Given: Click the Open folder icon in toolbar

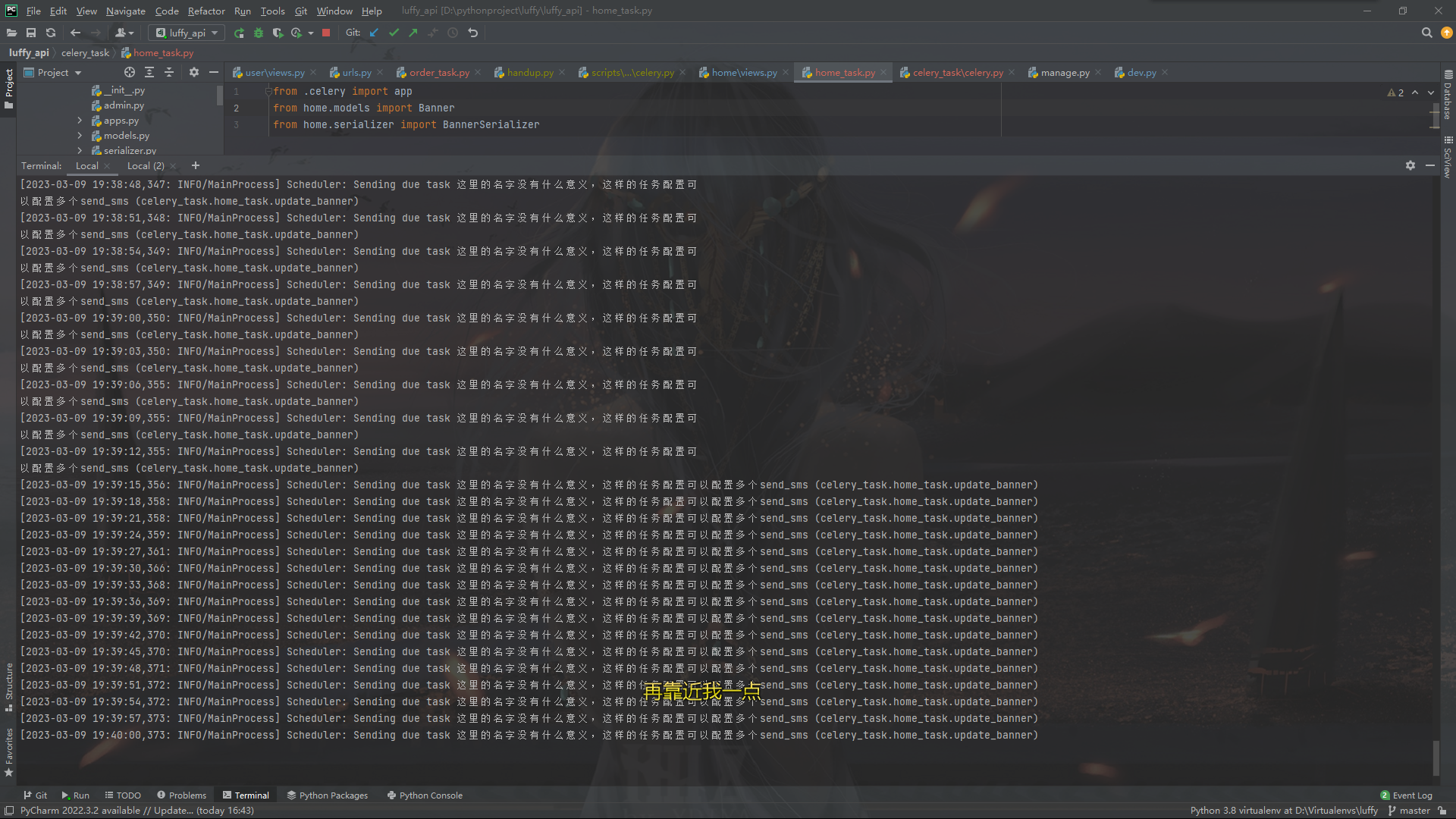Looking at the screenshot, I should click(x=11, y=33).
